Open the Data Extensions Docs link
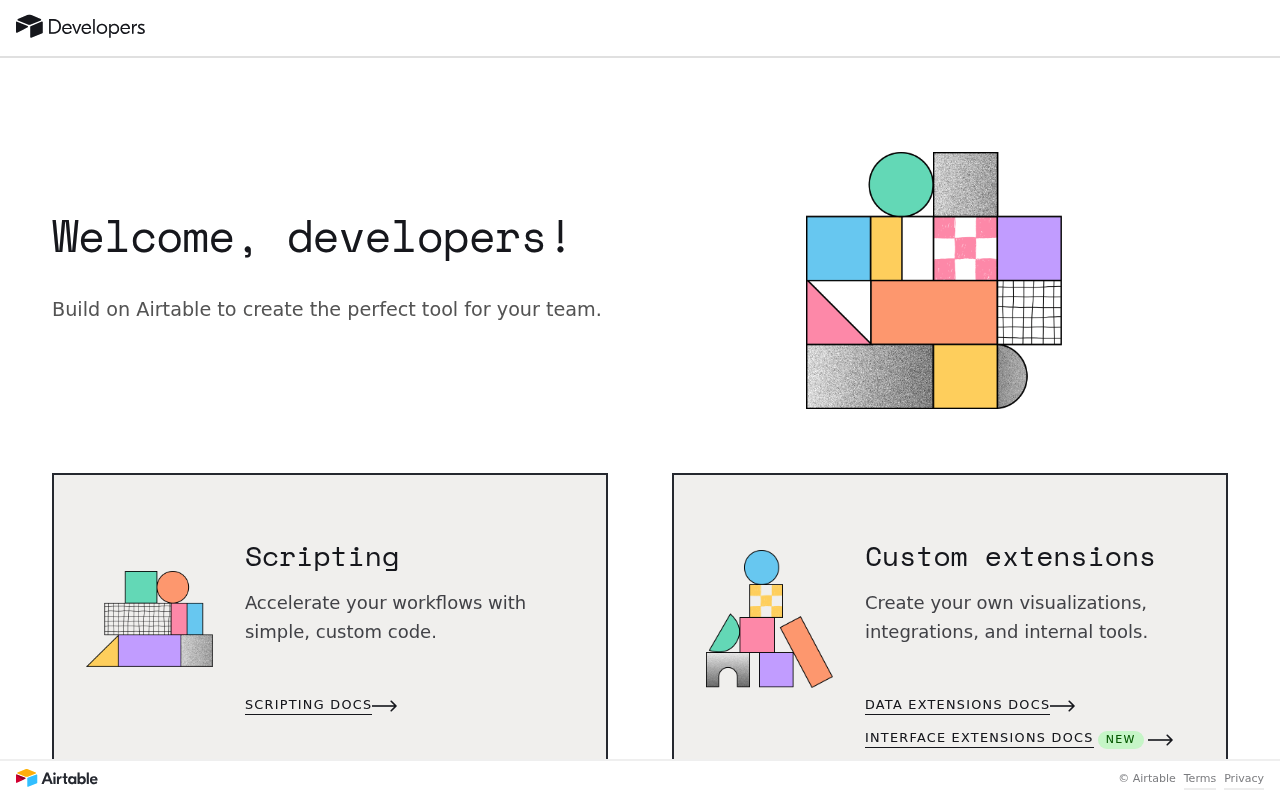This screenshot has height=800, width=1280. [957, 705]
